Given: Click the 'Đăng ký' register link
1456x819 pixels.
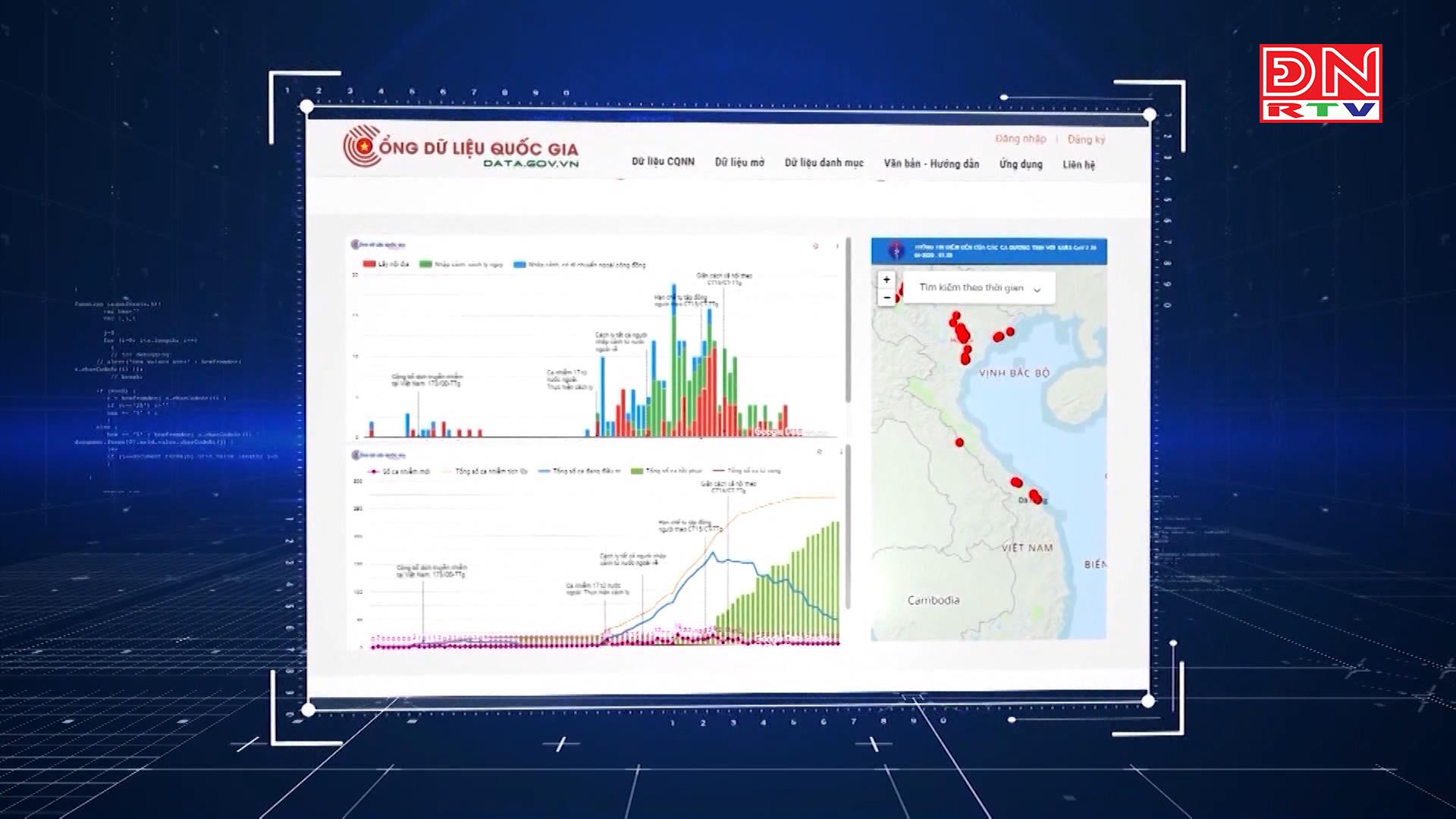Looking at the screenshot, I should [1086, 140].
